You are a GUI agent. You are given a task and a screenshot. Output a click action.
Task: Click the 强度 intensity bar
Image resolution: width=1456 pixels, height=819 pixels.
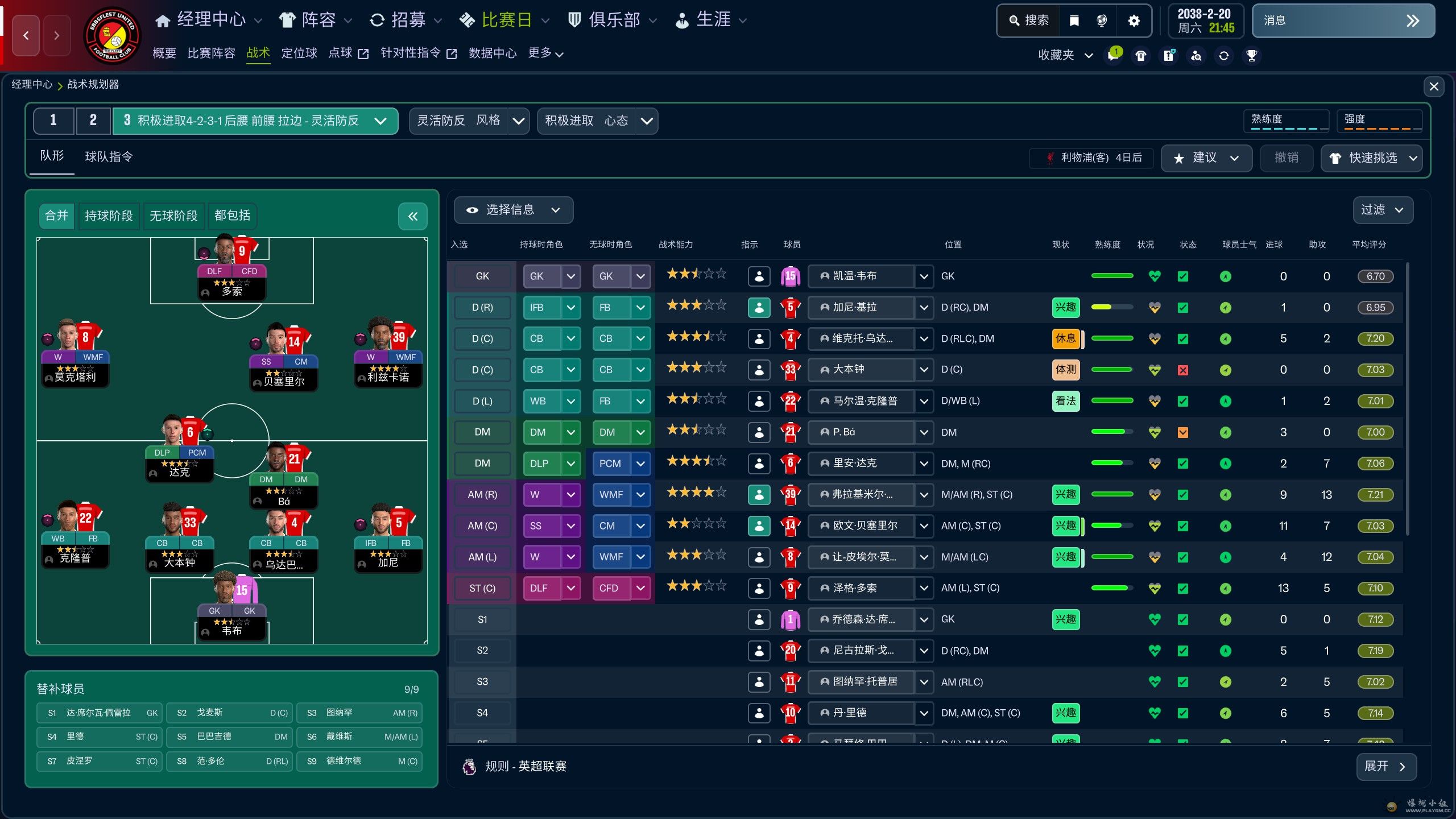click(1379, 121)
